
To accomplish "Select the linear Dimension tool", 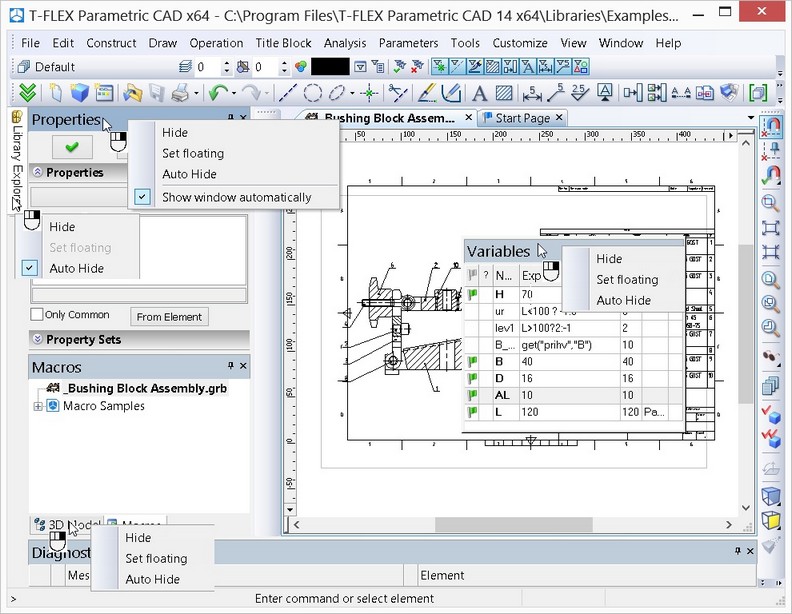I will click(532, 92).
